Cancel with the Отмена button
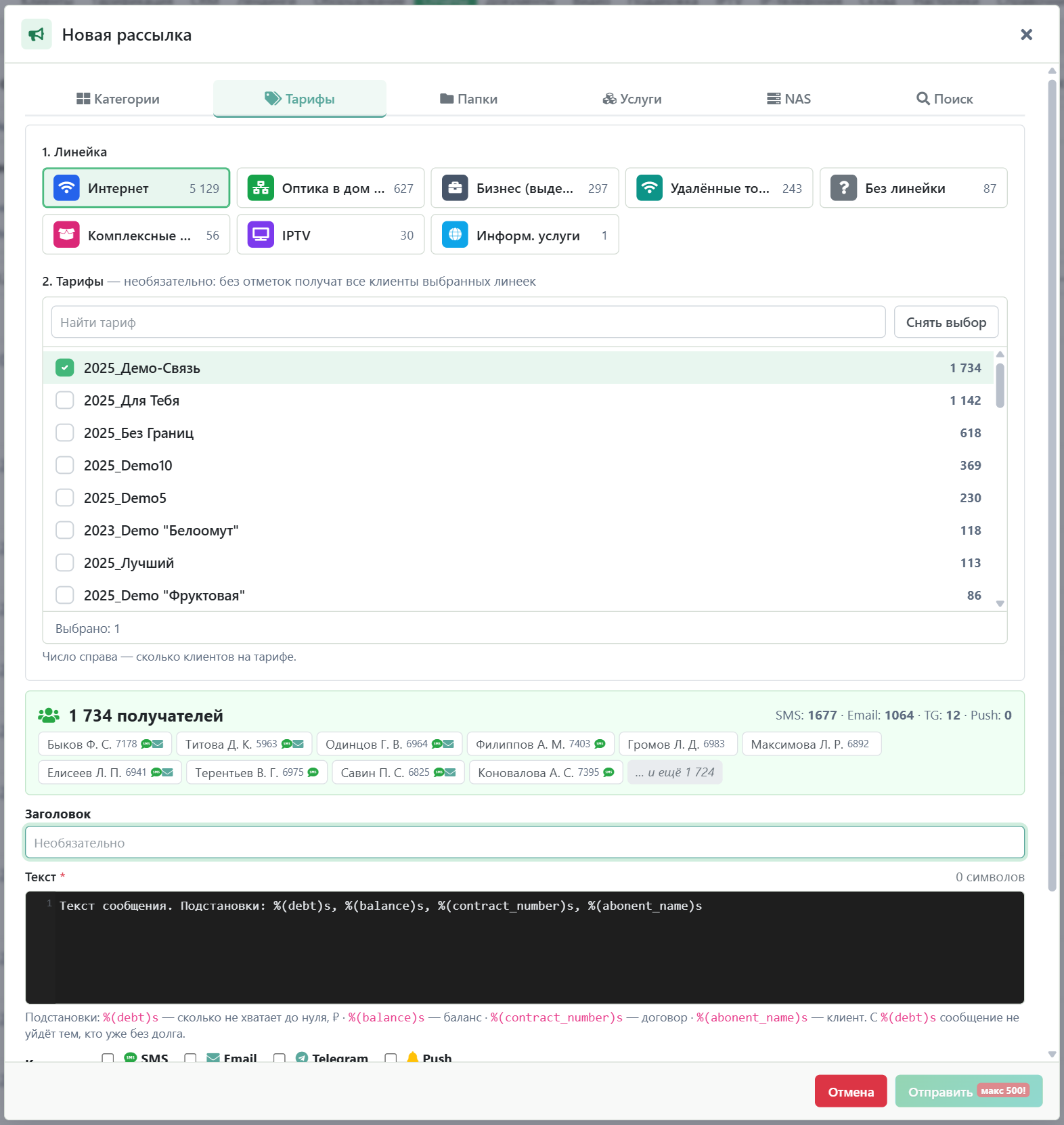The image size is (1064, 1125). 851,1091
